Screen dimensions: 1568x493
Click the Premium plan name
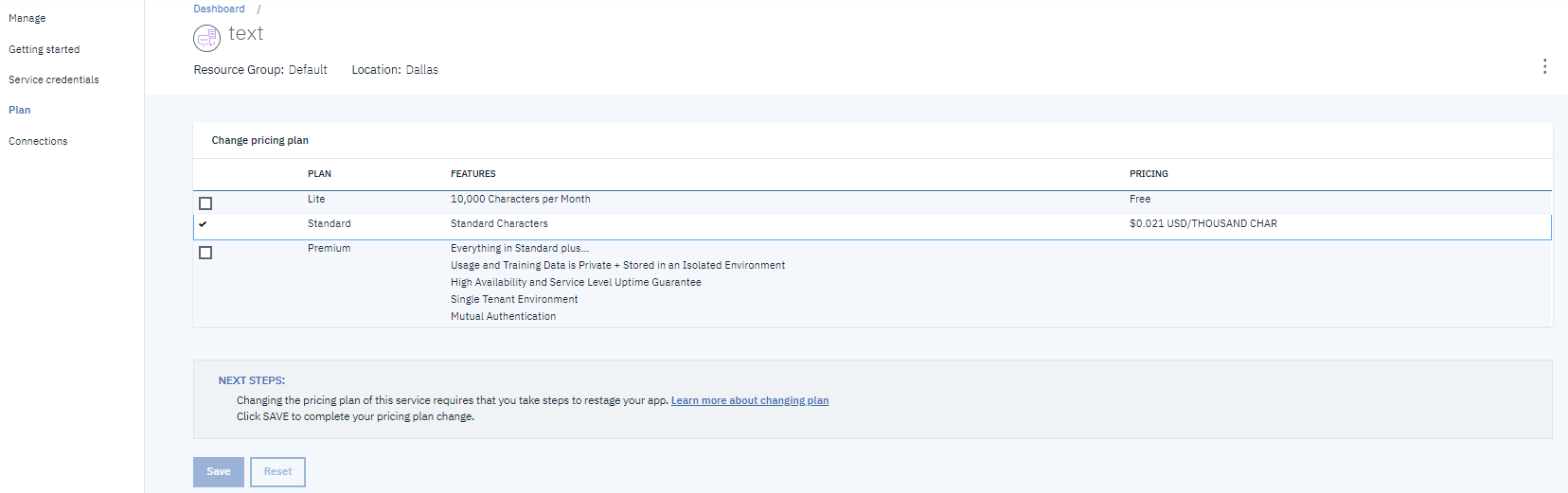[x=329, y=248]
